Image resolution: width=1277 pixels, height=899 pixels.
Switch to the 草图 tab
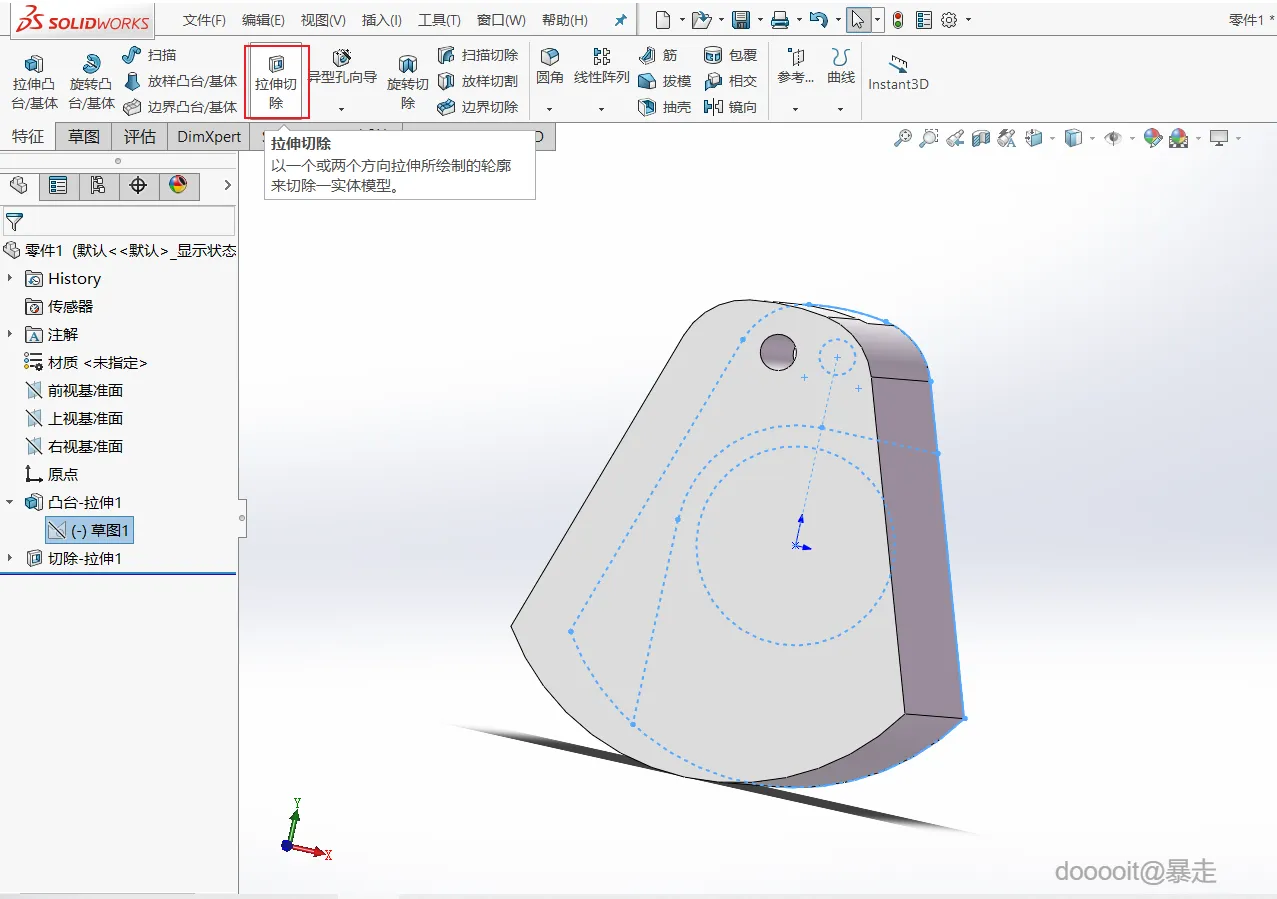[84, 137]
